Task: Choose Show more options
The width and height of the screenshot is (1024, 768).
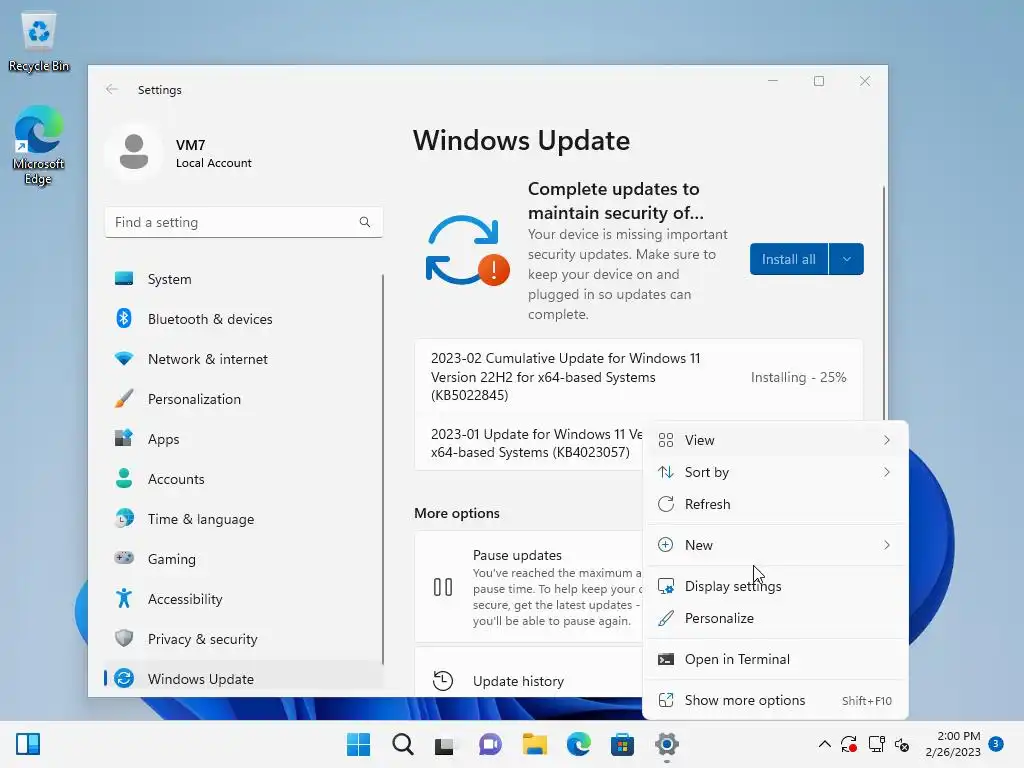Action: pos(775,700)
